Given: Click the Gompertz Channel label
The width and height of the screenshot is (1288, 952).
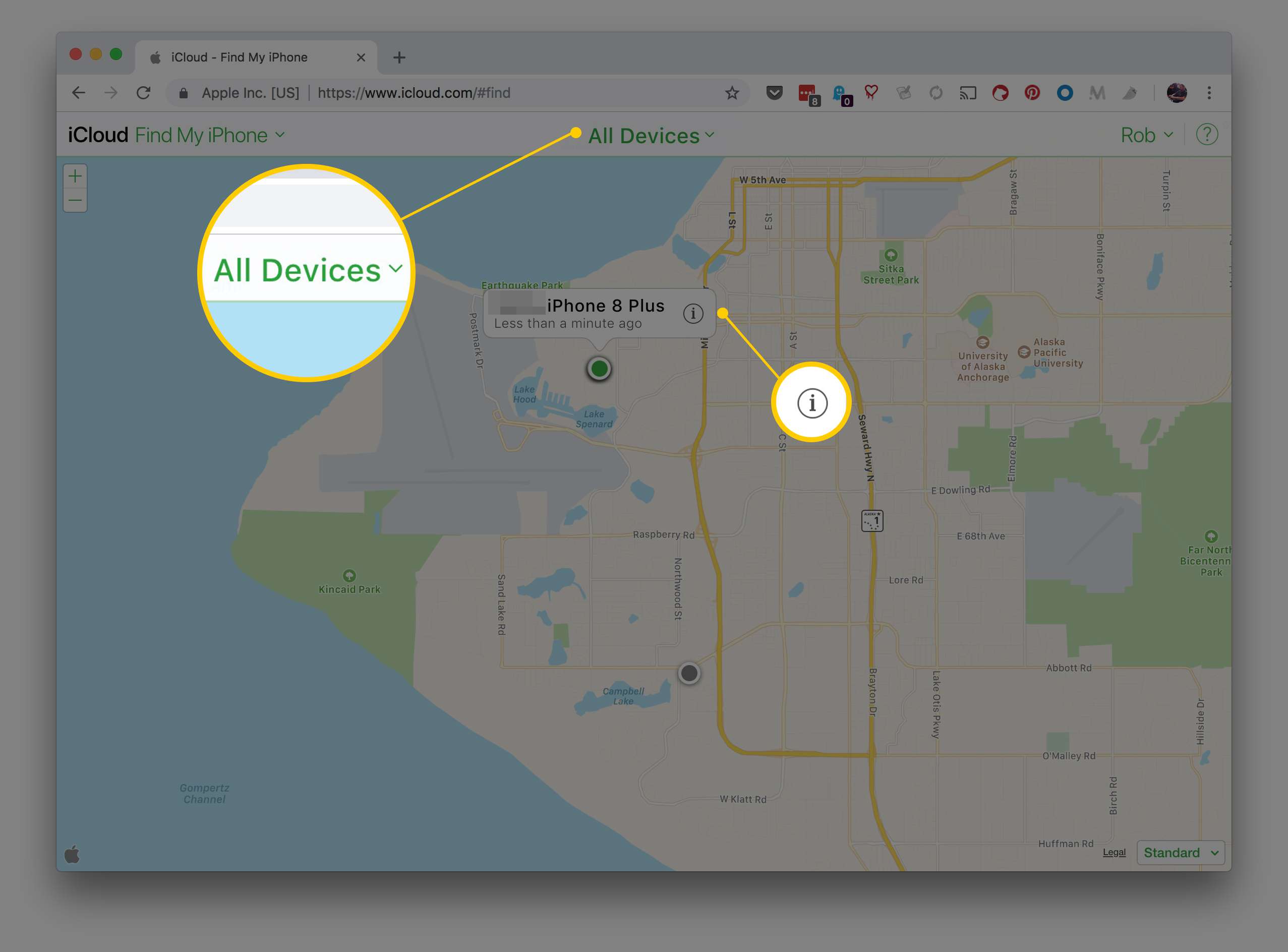Looking at the screenshot, I should click(204, 794).
